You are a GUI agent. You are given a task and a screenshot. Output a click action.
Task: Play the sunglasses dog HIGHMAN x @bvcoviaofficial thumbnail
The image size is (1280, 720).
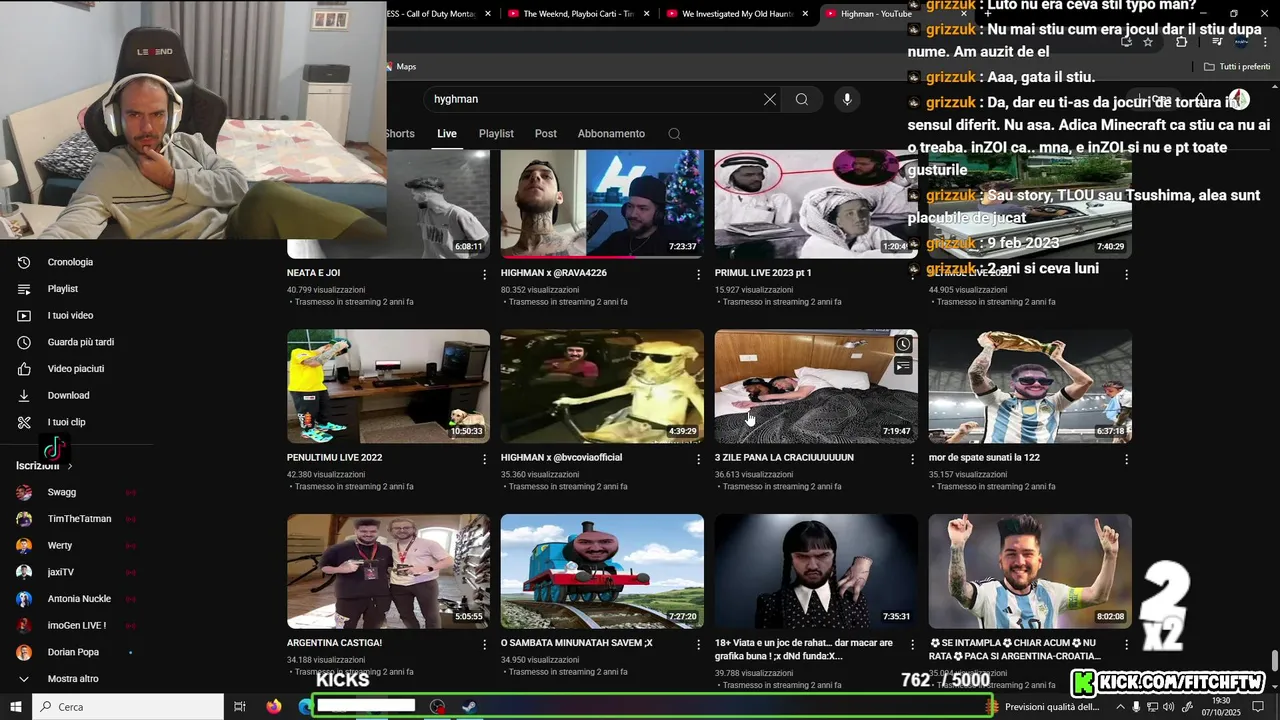pyautogui.click(x=602, y=386)
